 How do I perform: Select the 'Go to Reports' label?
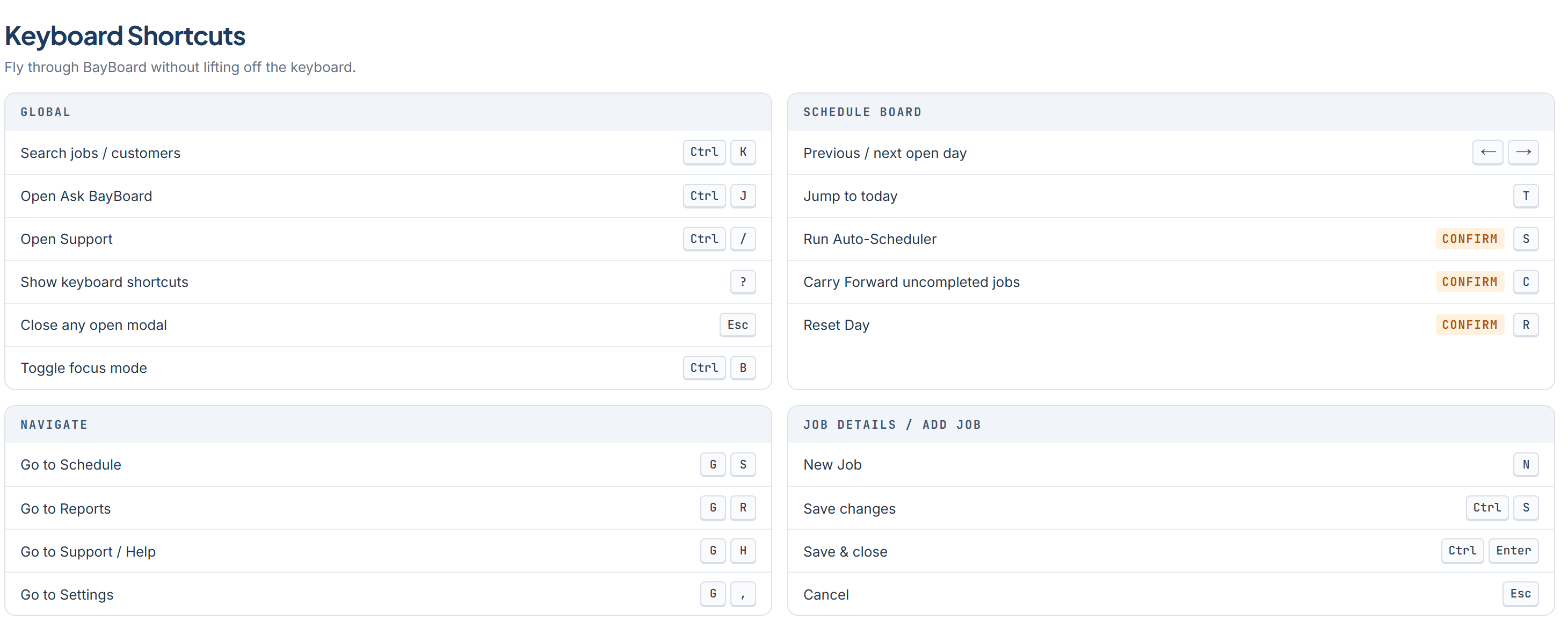[66, 508]
